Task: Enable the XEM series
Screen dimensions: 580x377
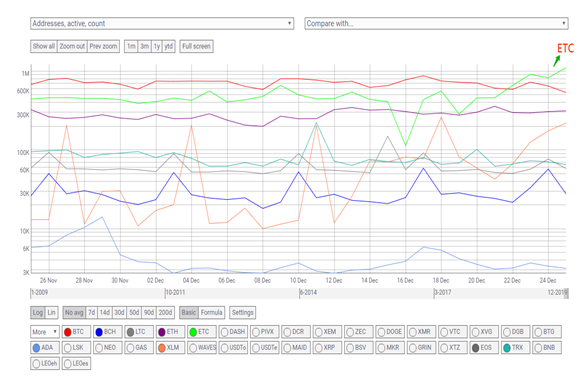Action: 327,332
